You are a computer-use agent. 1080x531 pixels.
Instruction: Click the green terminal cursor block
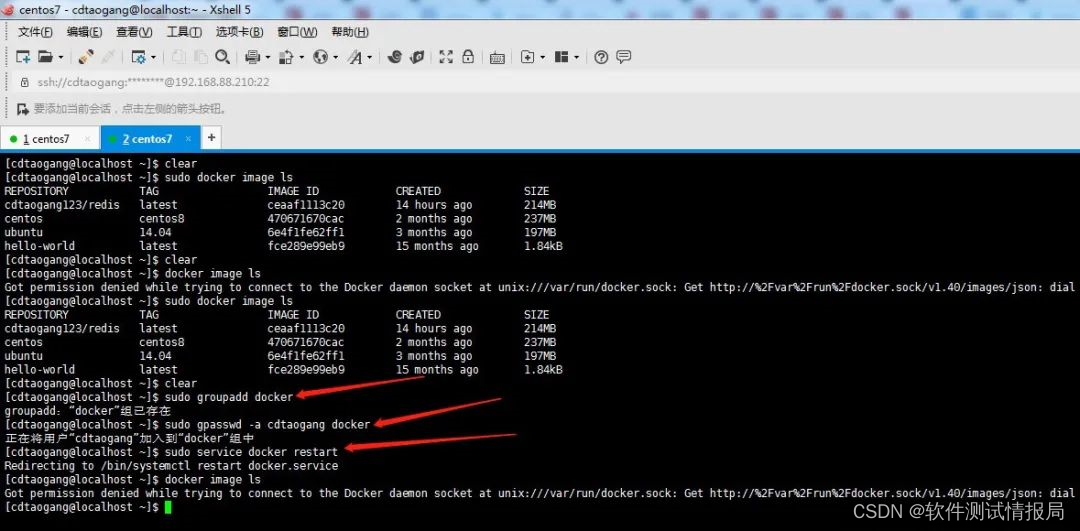(167, 508)
